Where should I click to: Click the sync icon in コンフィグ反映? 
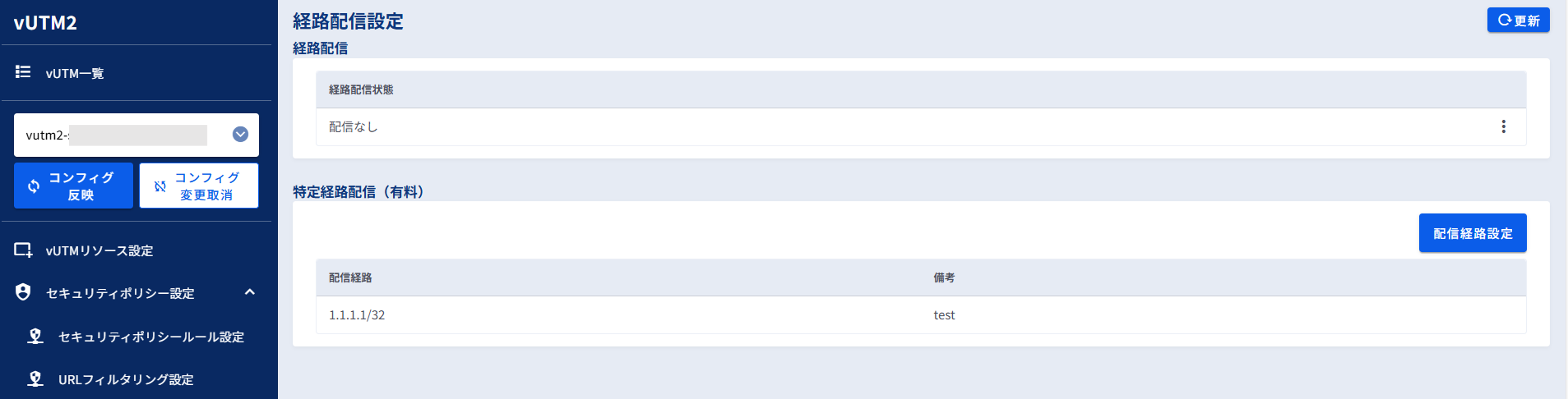click(x=34, y=186)
